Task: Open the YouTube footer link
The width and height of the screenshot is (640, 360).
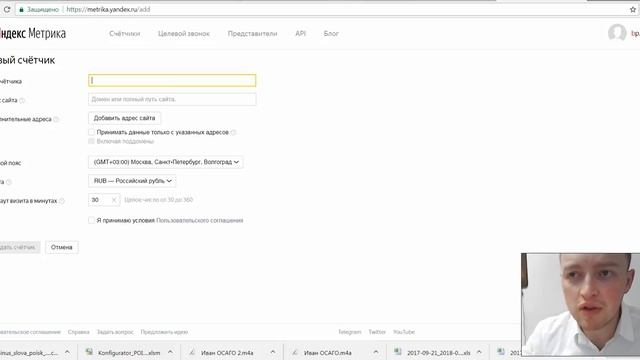Action: click(404, 332)
